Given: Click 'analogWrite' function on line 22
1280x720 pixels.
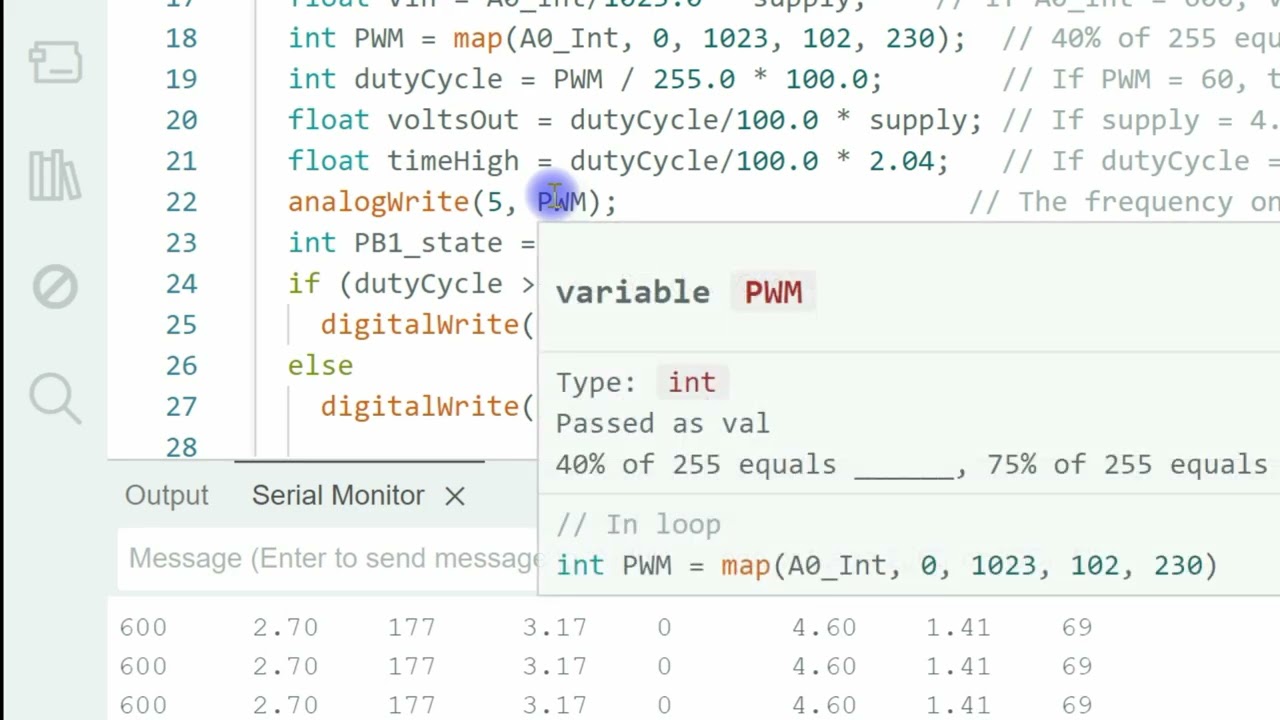Looking at the screenshot, I should [379, 202].
